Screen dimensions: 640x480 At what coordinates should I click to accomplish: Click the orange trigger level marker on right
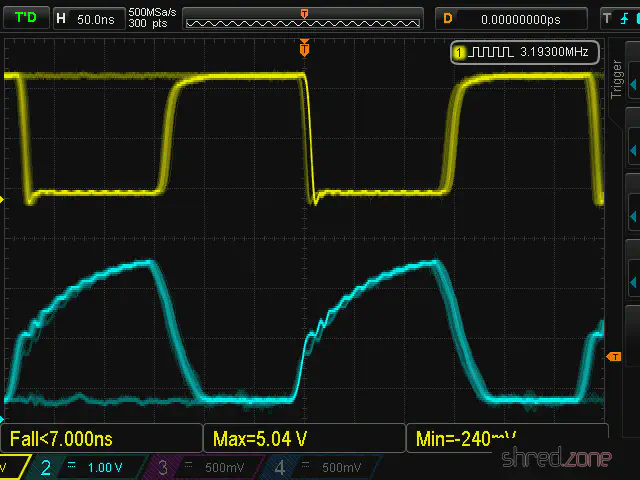[x=614, y=357]
